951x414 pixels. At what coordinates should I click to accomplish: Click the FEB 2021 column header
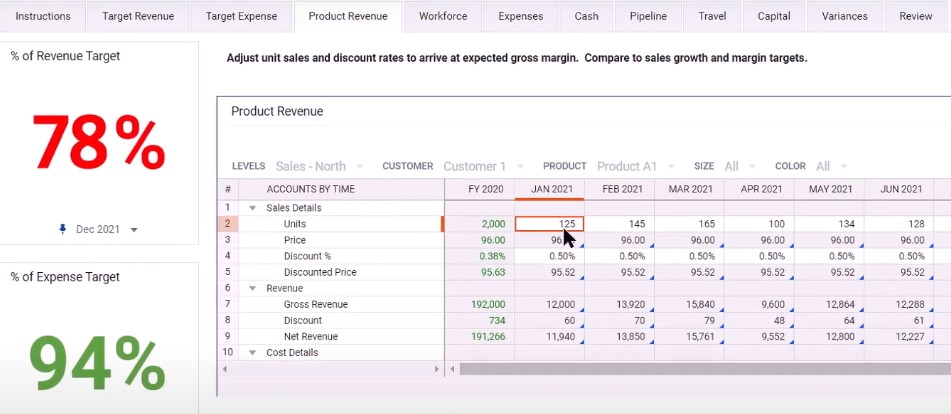[x=619, y=189]
